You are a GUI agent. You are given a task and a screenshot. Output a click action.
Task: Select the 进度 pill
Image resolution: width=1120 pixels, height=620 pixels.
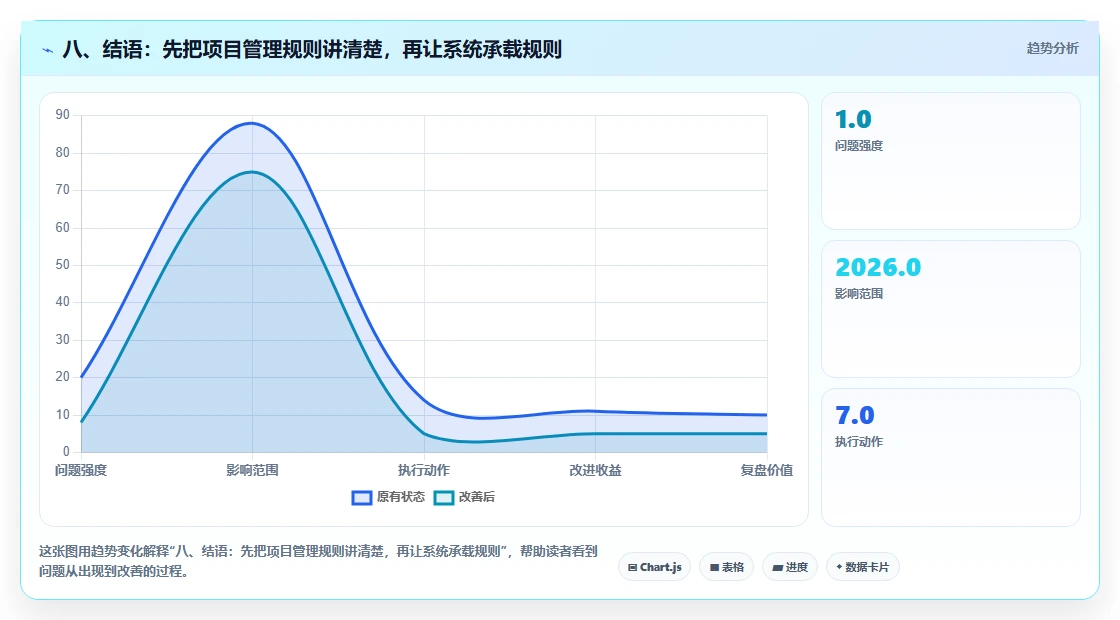[790, 567]
